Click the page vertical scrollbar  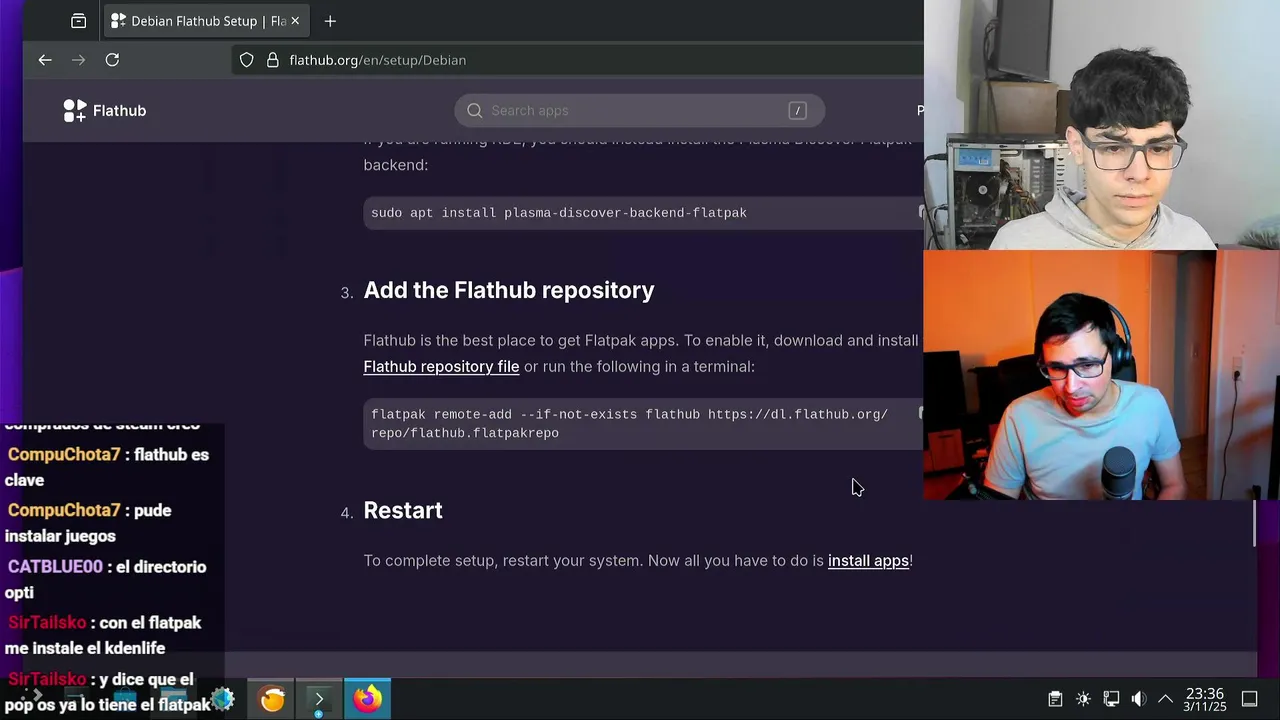1256,523
